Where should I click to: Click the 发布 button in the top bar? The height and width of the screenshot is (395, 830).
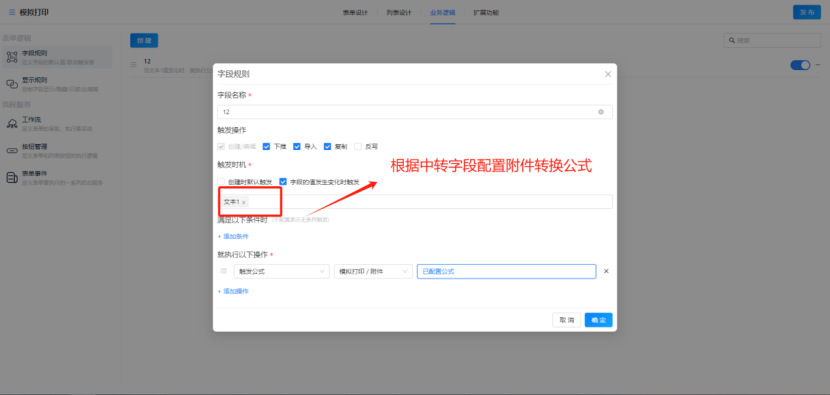point(807,12)
